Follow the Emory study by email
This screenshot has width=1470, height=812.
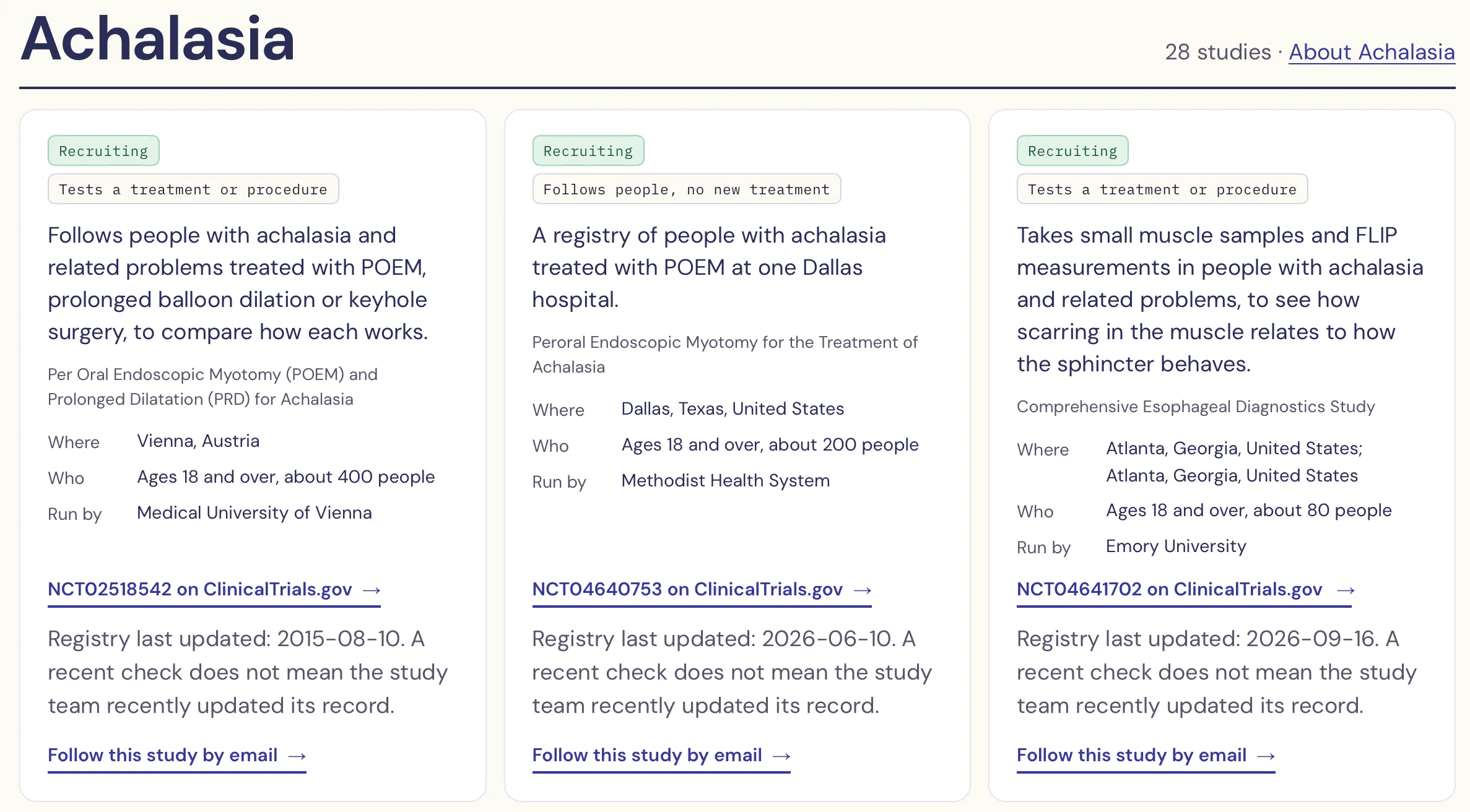[1146, 756]
